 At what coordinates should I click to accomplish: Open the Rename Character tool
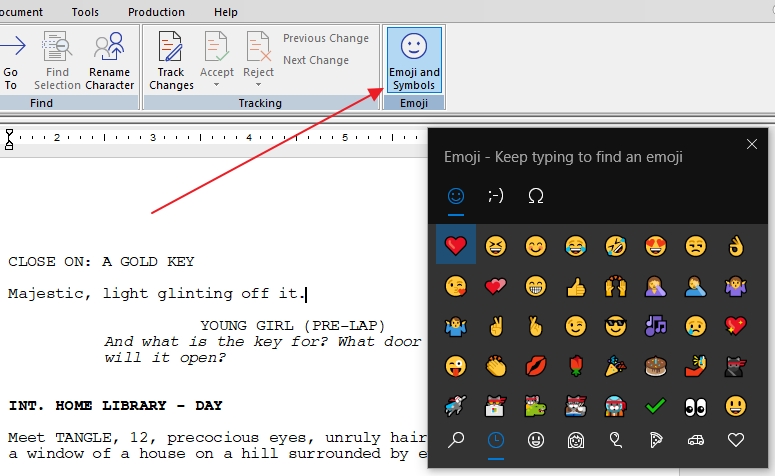tap(109, 60)
